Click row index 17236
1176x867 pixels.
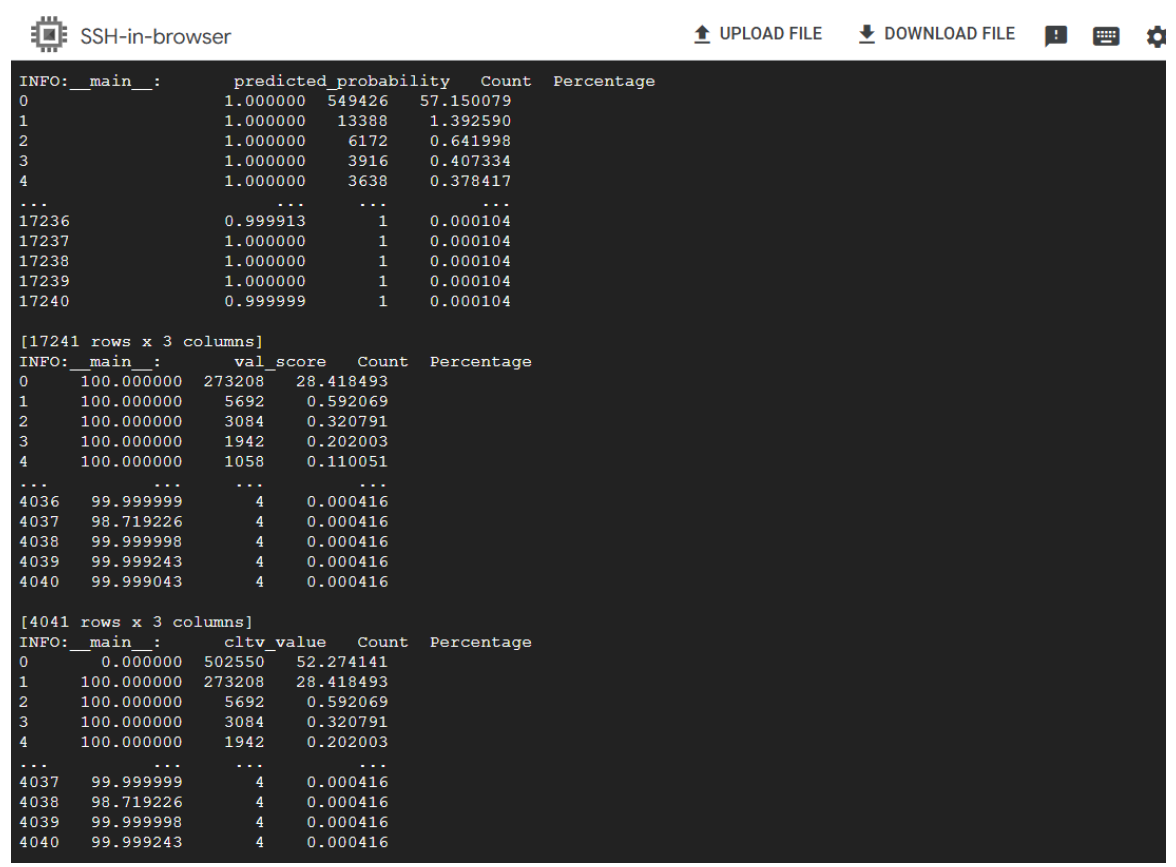tap(44, 221)
